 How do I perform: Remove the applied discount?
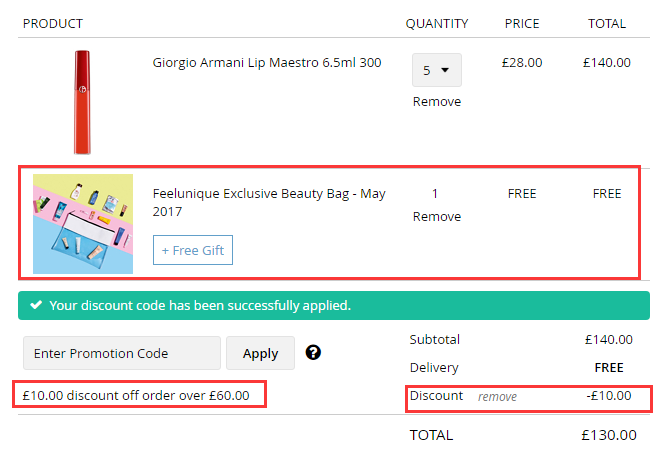[497, 397]
